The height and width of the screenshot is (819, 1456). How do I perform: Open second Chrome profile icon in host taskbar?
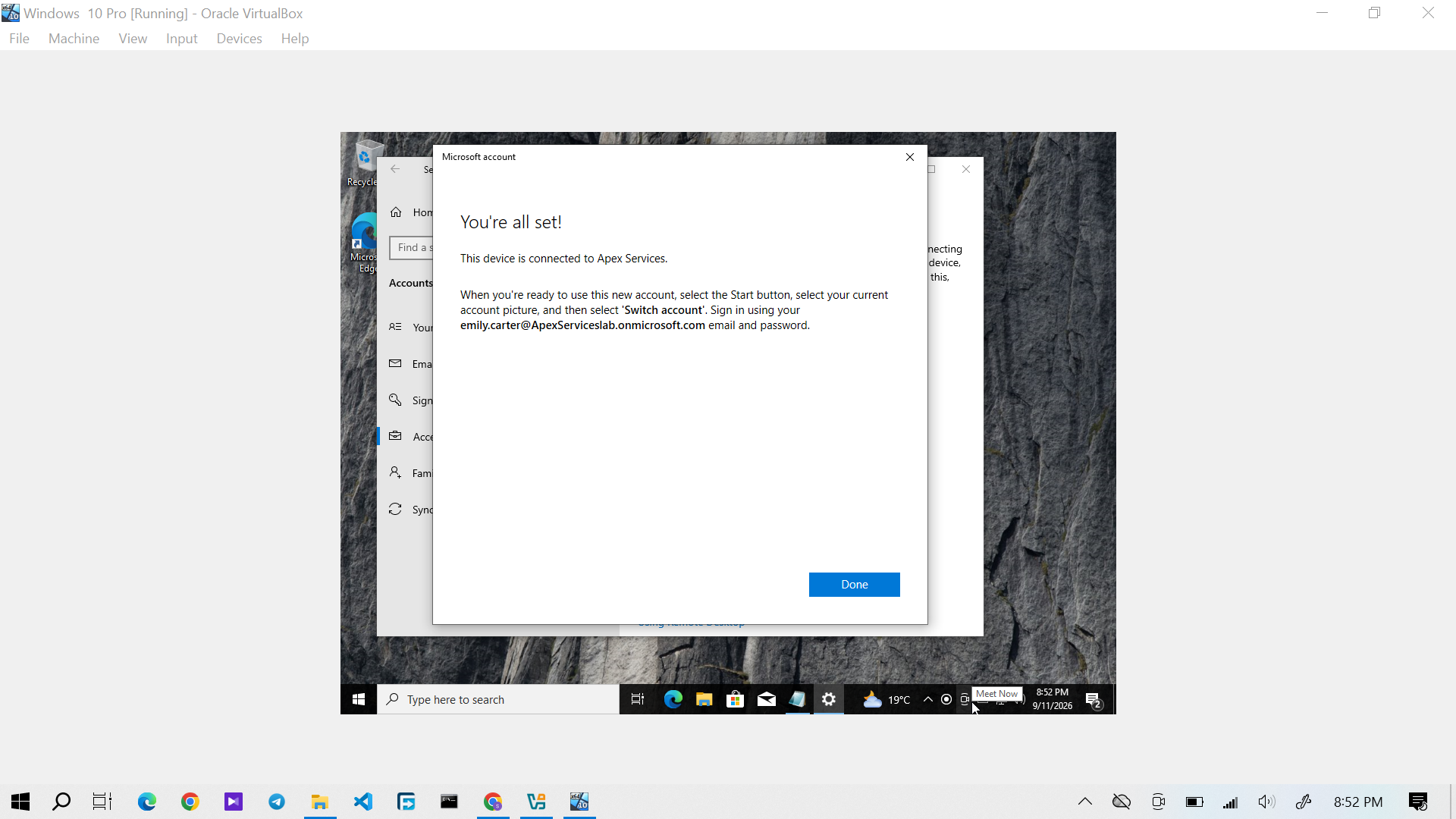tap(493, 802)
